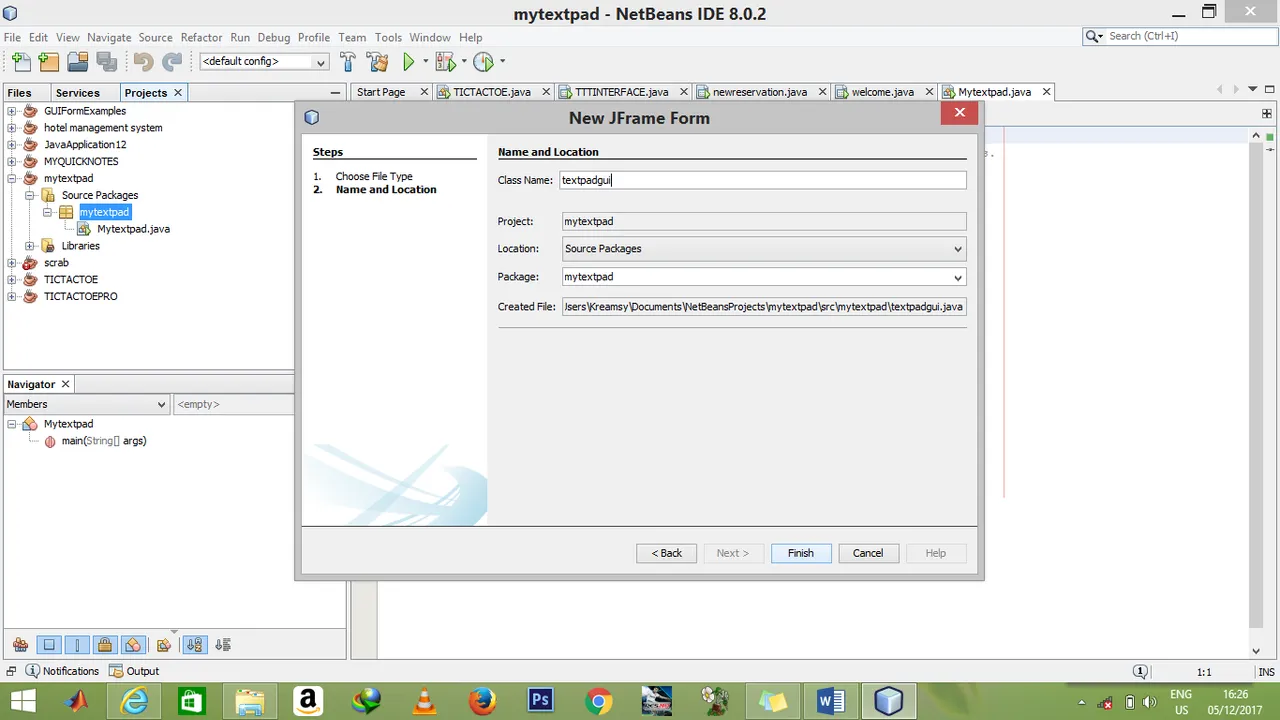Open the Tools menu
The image size is (1280, 720).
tap(388, 37)
